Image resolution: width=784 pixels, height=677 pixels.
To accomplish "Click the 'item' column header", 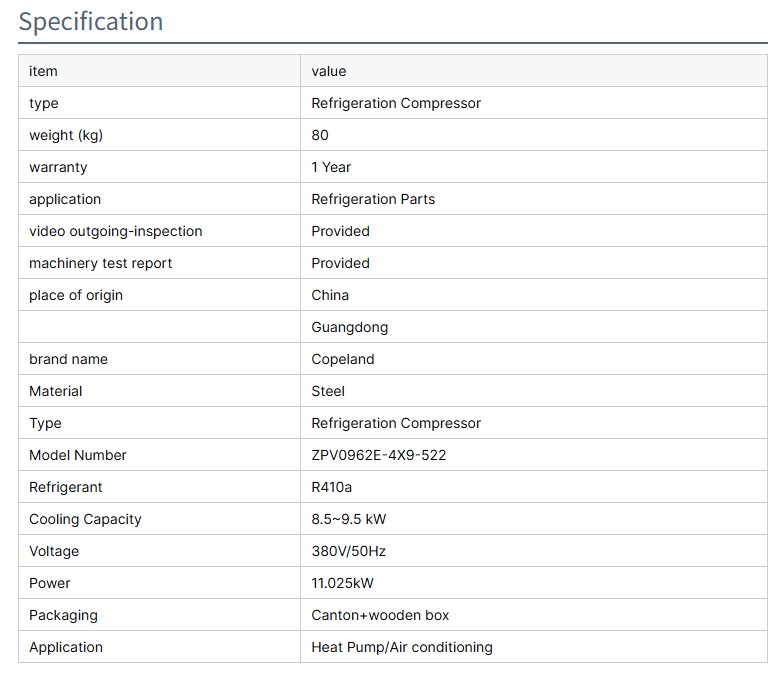I will [43, 71].
